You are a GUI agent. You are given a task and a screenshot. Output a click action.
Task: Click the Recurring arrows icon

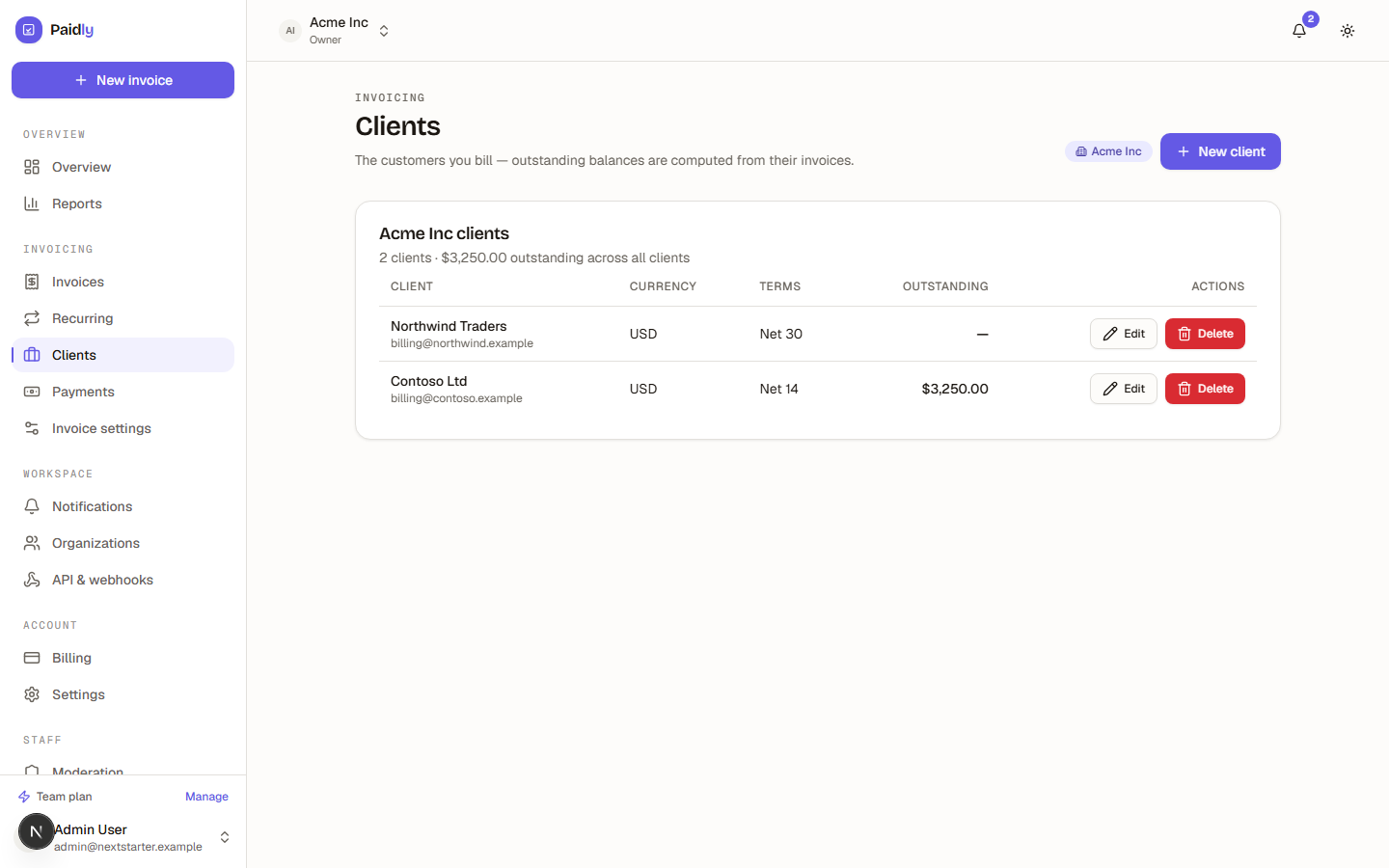[x=32, y=318]
